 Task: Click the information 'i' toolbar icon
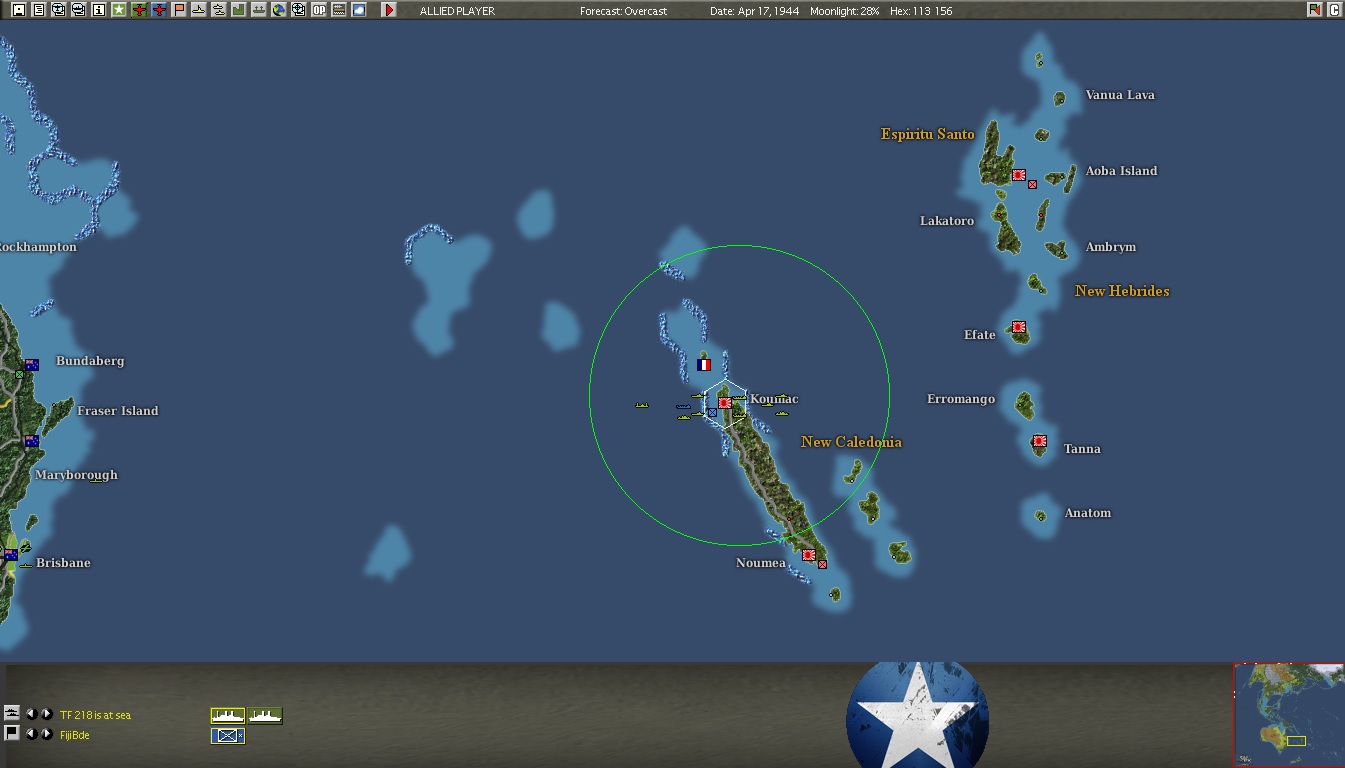(98, 10)
